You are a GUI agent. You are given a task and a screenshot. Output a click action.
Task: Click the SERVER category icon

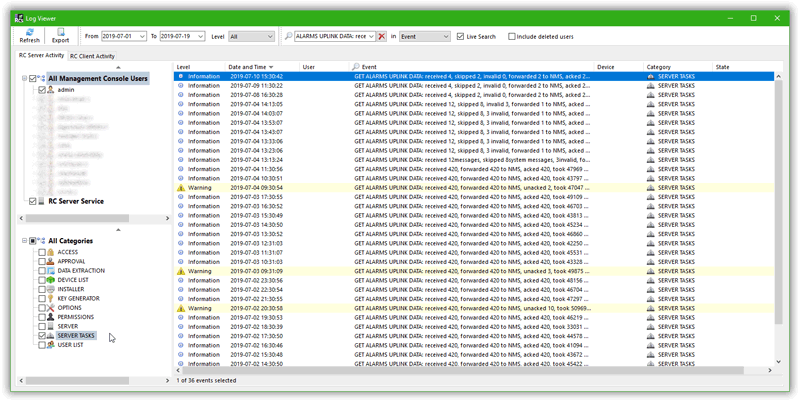(51, 326)
